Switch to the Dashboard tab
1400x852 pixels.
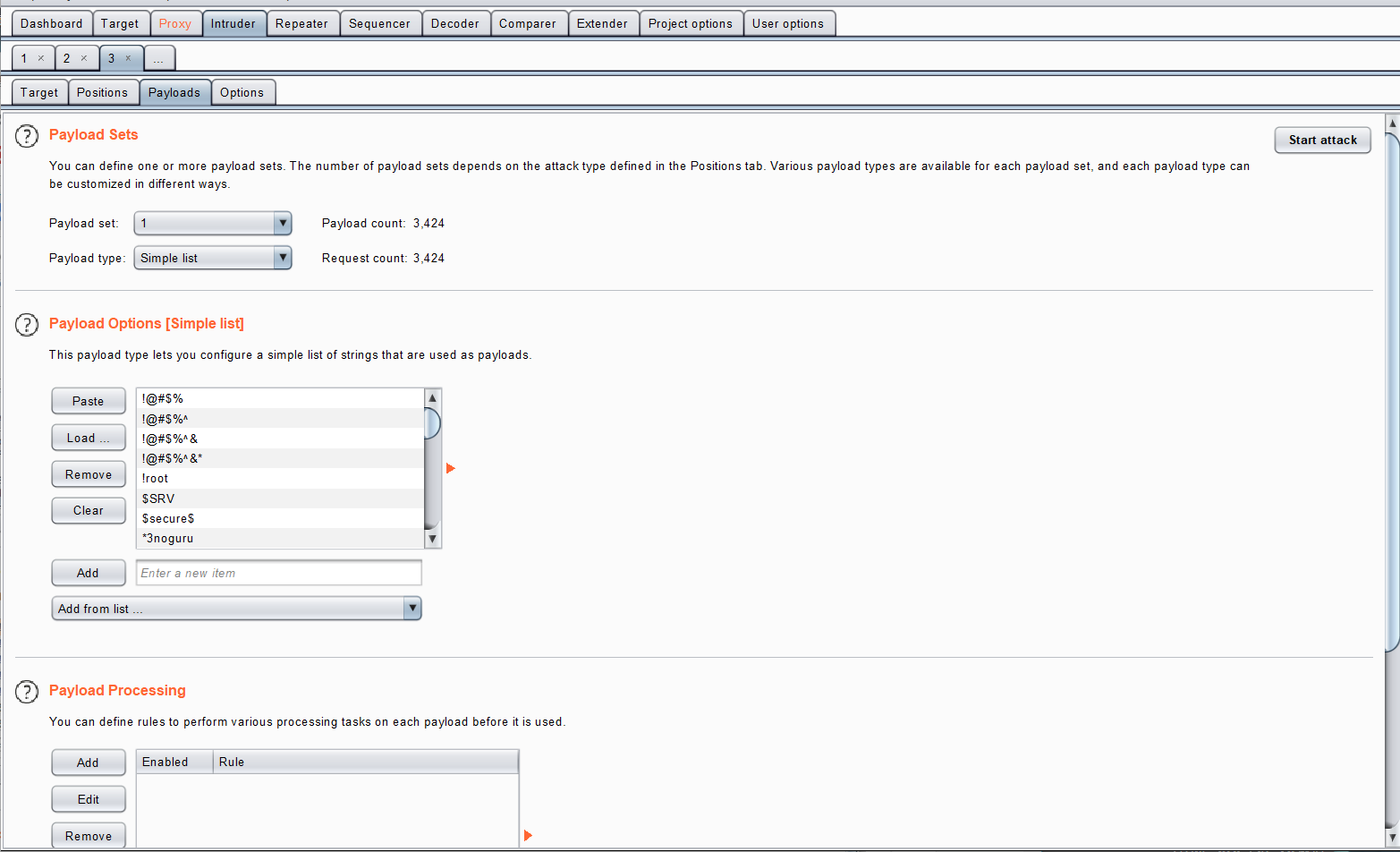tap(52, 23)
